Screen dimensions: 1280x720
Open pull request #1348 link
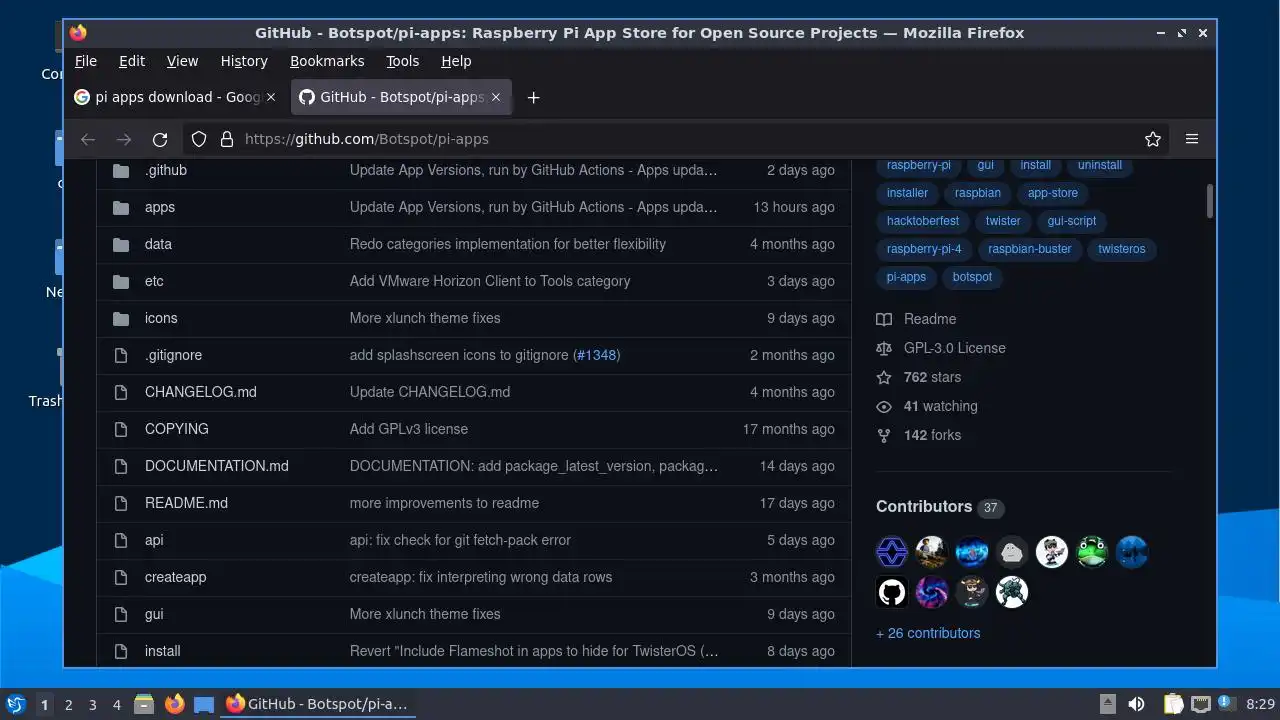[596, 355]
